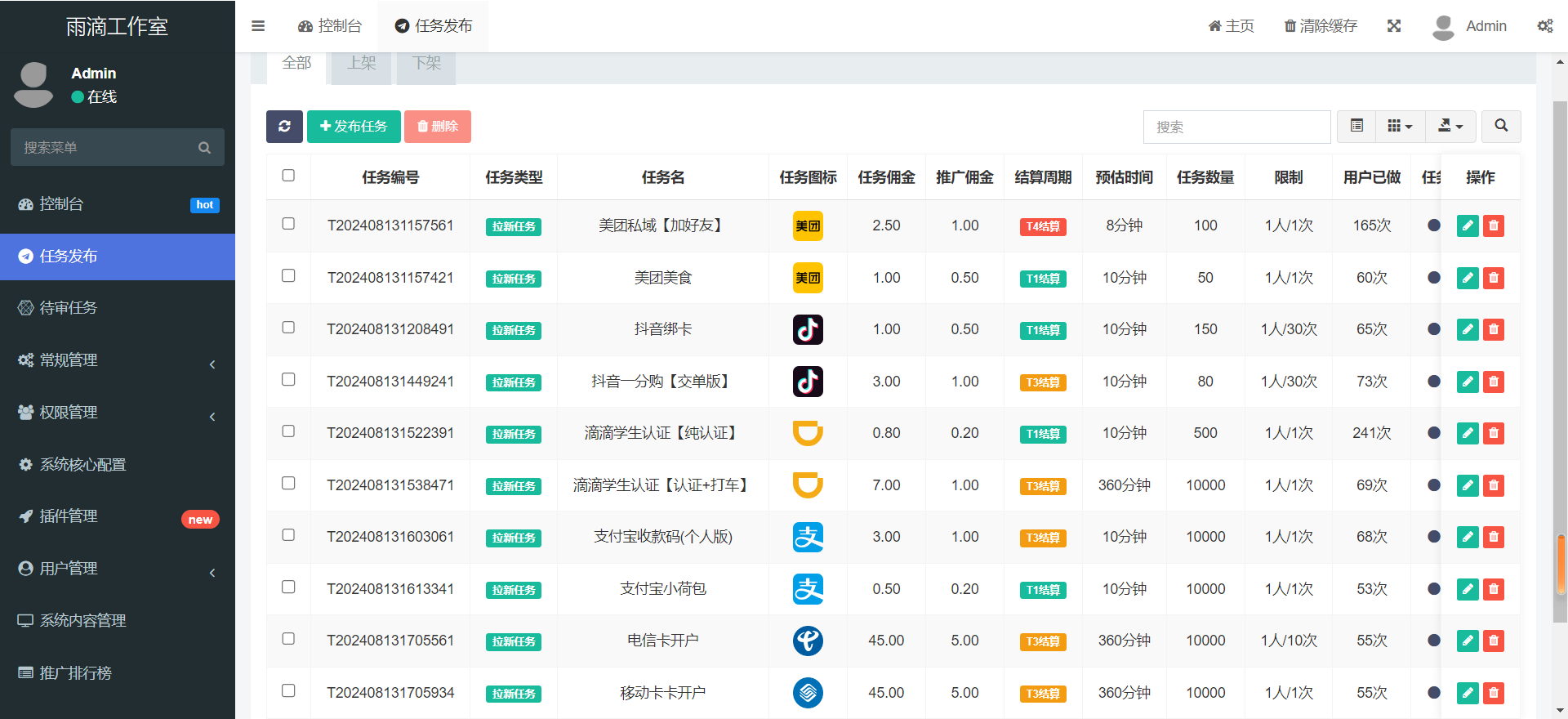This screenshot has width=1568, height=719.
Task: Click the 发布任务 button
Action: [354, 127]
